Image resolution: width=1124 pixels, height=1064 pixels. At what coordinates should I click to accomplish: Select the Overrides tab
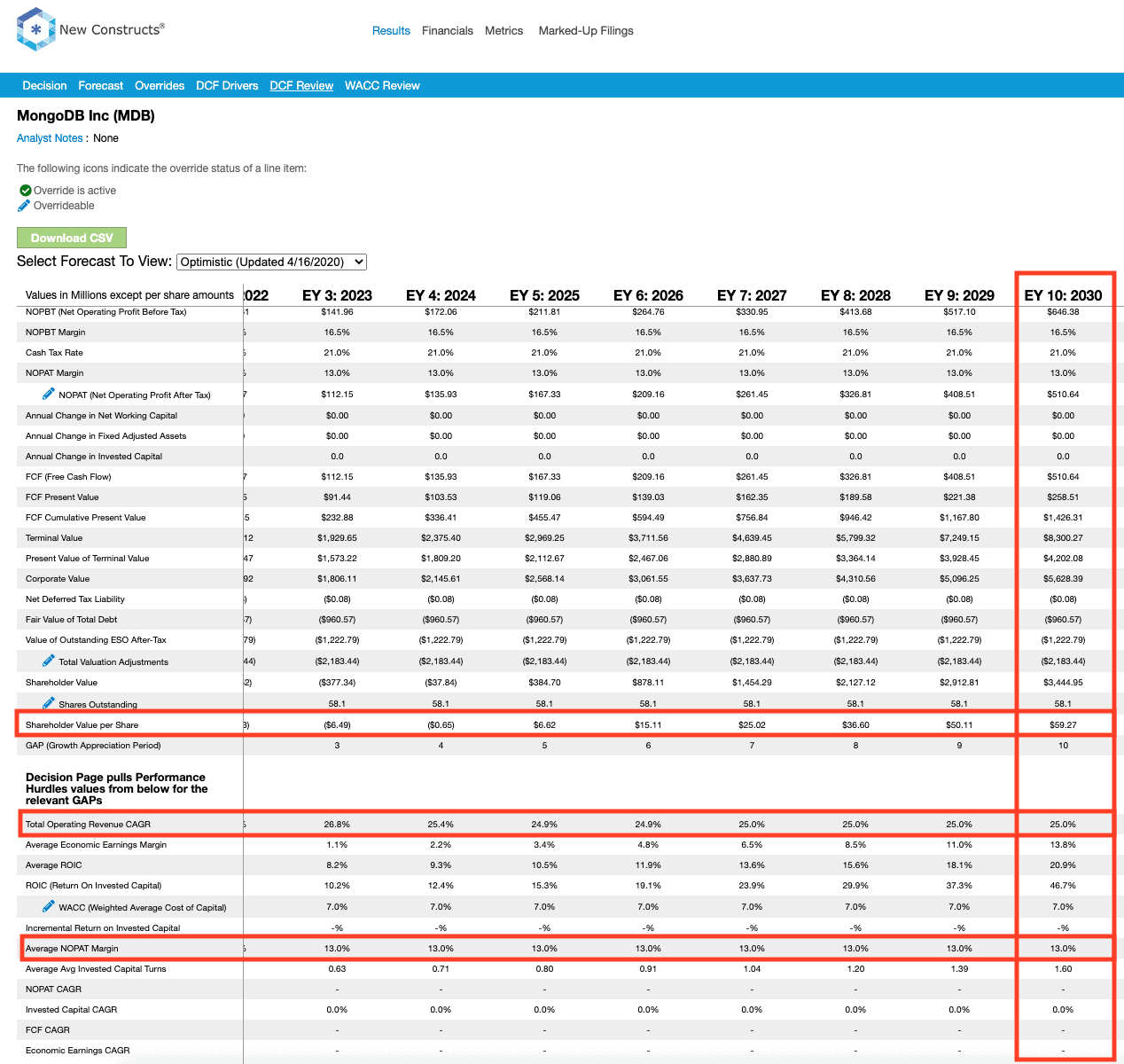pyautogui.click(x=160, y=86)
